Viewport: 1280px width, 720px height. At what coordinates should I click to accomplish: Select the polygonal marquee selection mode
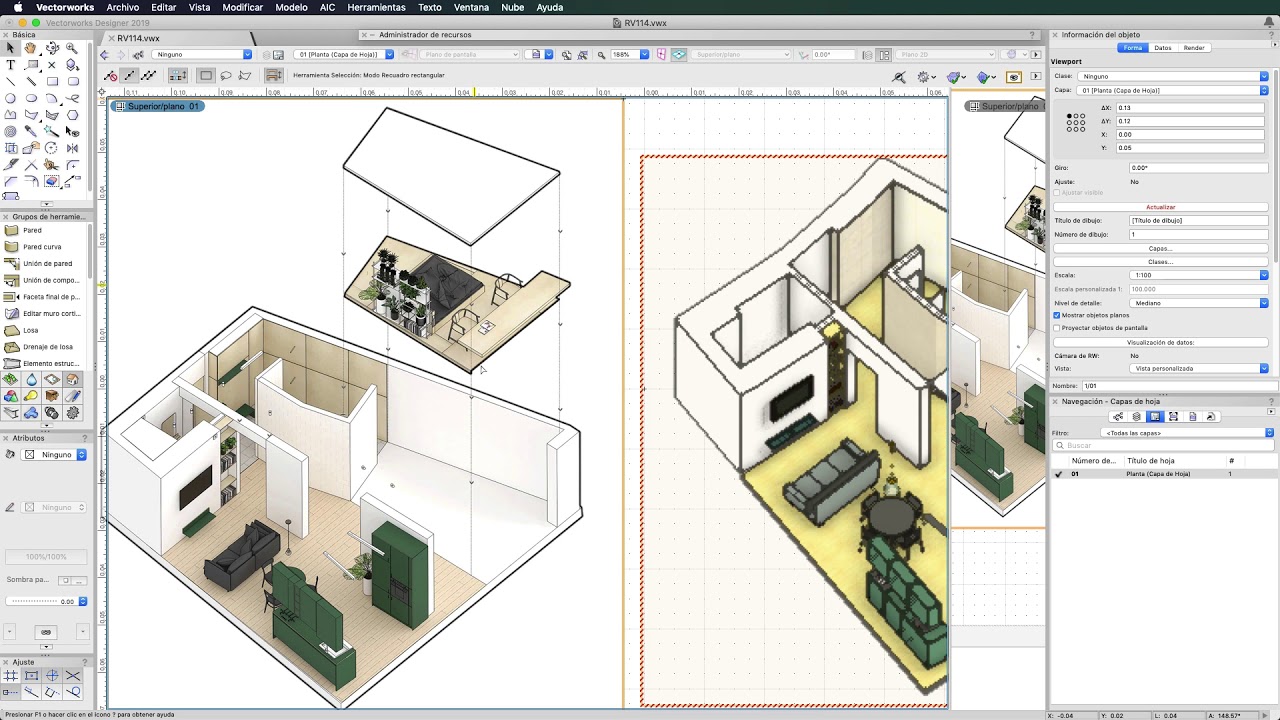click(244, 75)
